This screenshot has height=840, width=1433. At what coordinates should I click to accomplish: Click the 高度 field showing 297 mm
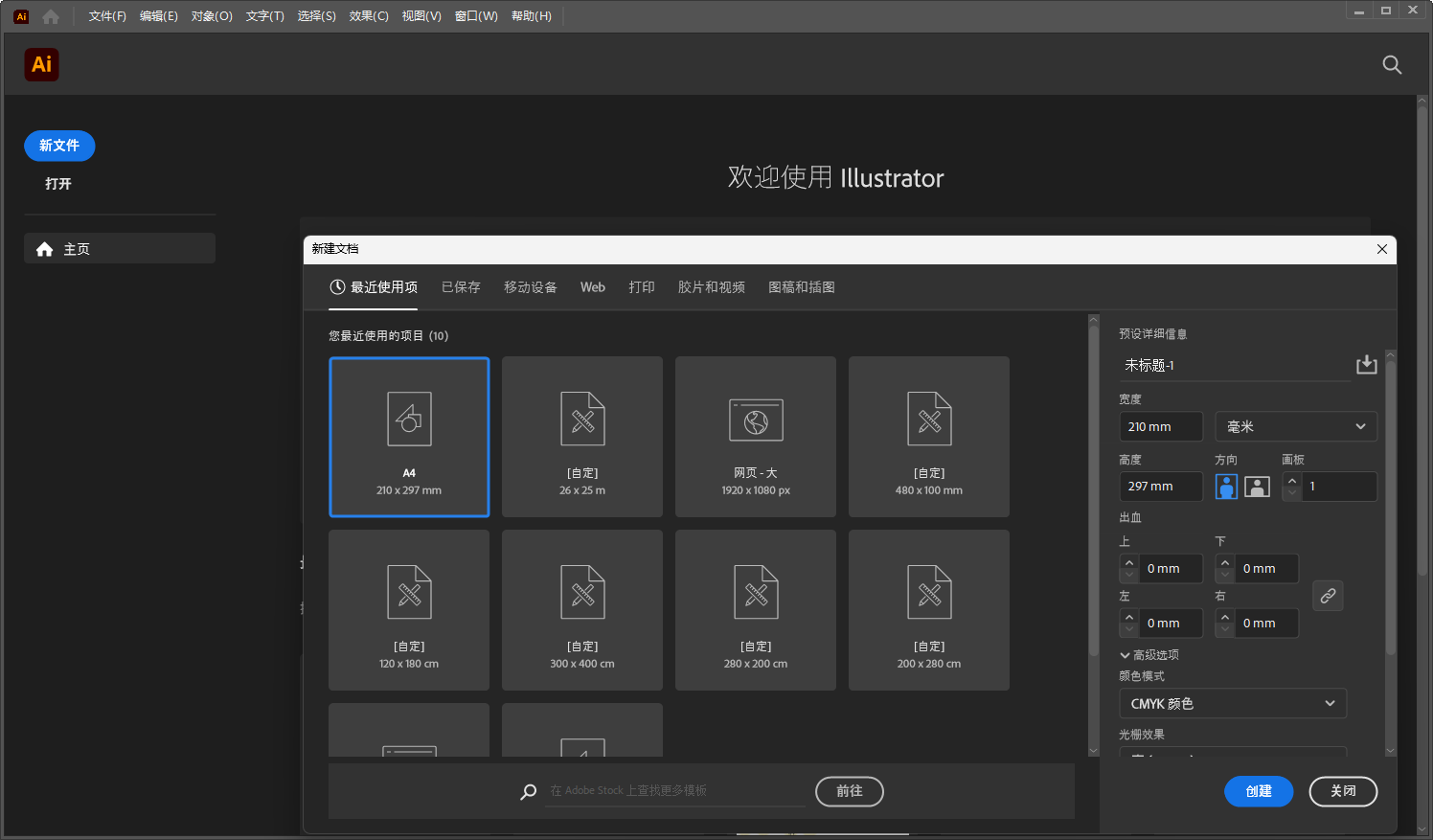(x=1161, y=487)
